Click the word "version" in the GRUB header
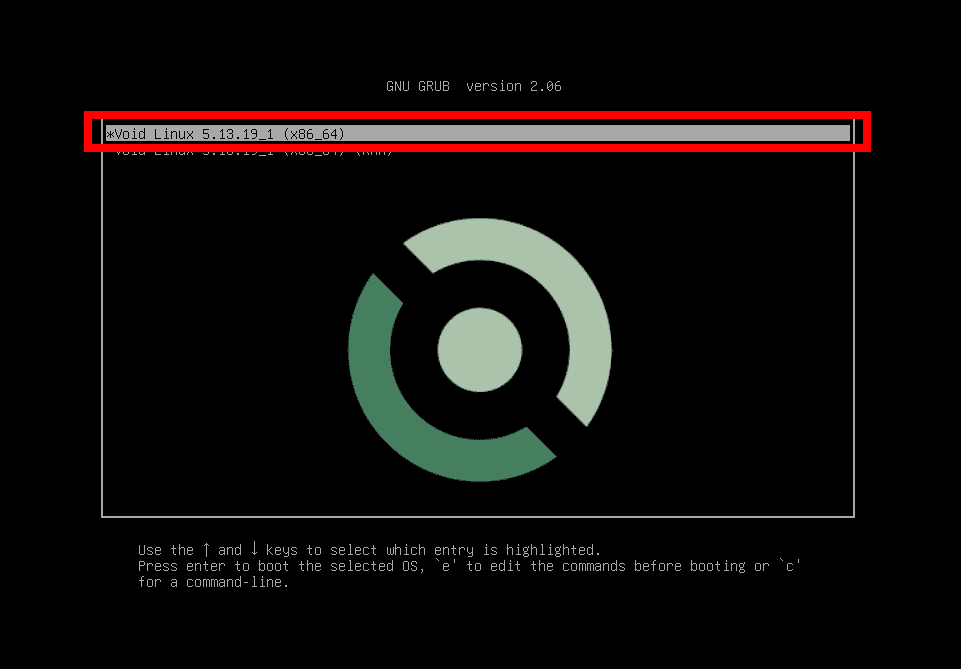 (x=494, y=86)
